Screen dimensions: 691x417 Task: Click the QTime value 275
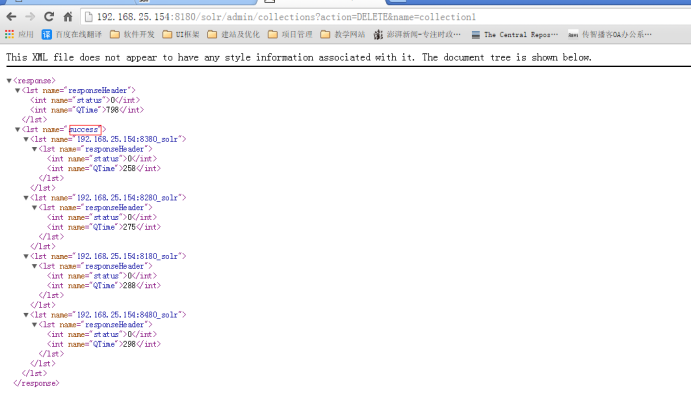pyautogui.click(x=130, y=227)
